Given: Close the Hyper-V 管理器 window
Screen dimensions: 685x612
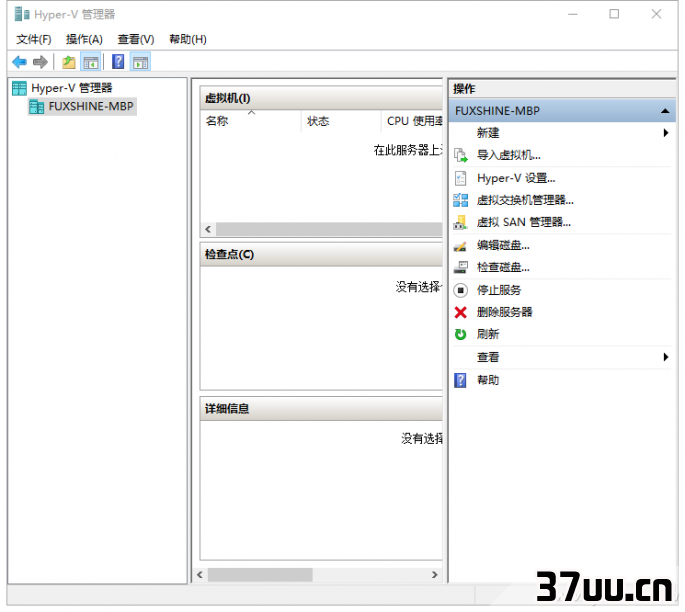Looking at the screenshot, I should coord(656,14).
